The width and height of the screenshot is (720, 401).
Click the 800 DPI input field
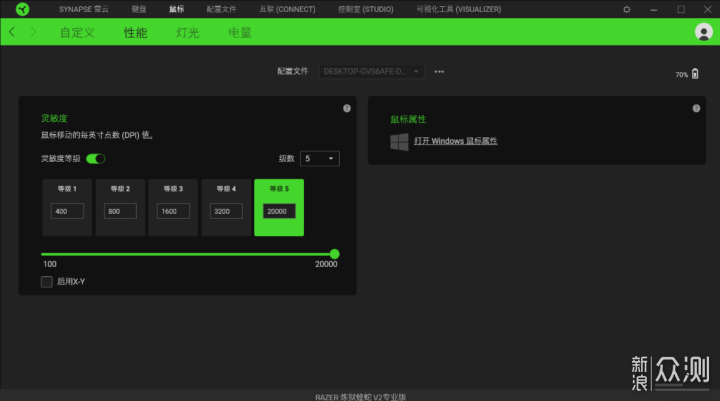(x=120, y=211)
